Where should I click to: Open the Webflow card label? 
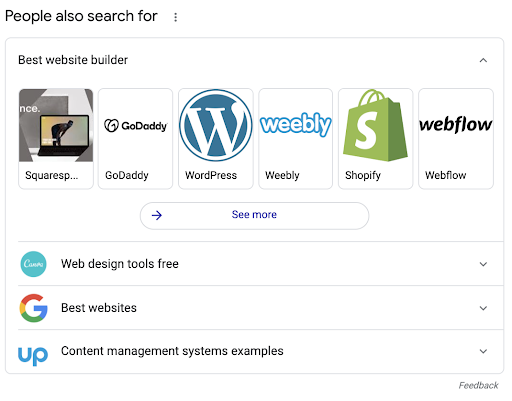pyautogui.click(x=446, y=175)
